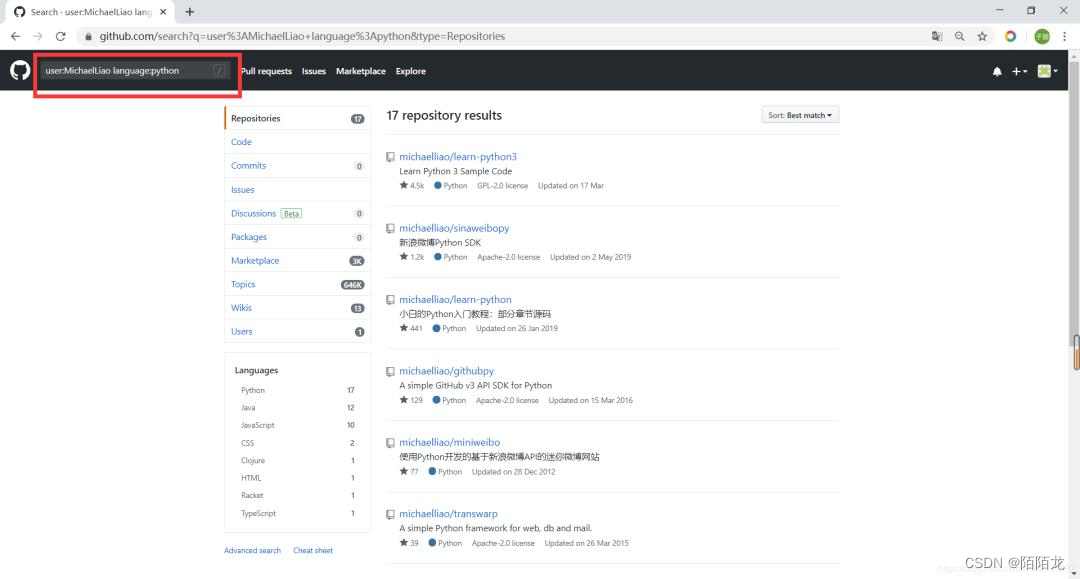Image resolution: width=1080 pixels, height=579 pixels.
Task: Filter results by JavaScript language
Action: 298,425
